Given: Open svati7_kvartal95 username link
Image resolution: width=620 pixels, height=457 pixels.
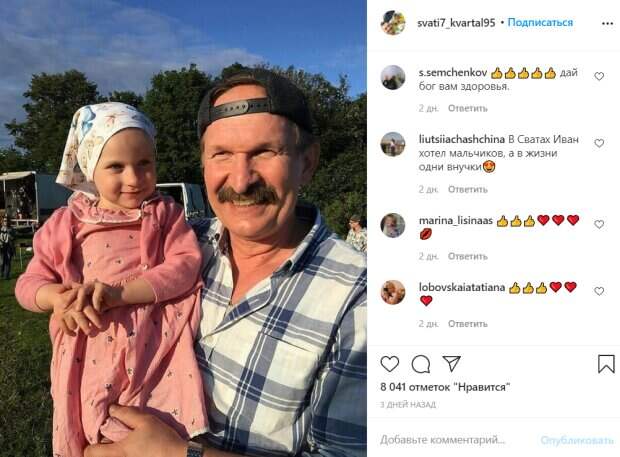Looking at the screenshot, I should (456, 23).
